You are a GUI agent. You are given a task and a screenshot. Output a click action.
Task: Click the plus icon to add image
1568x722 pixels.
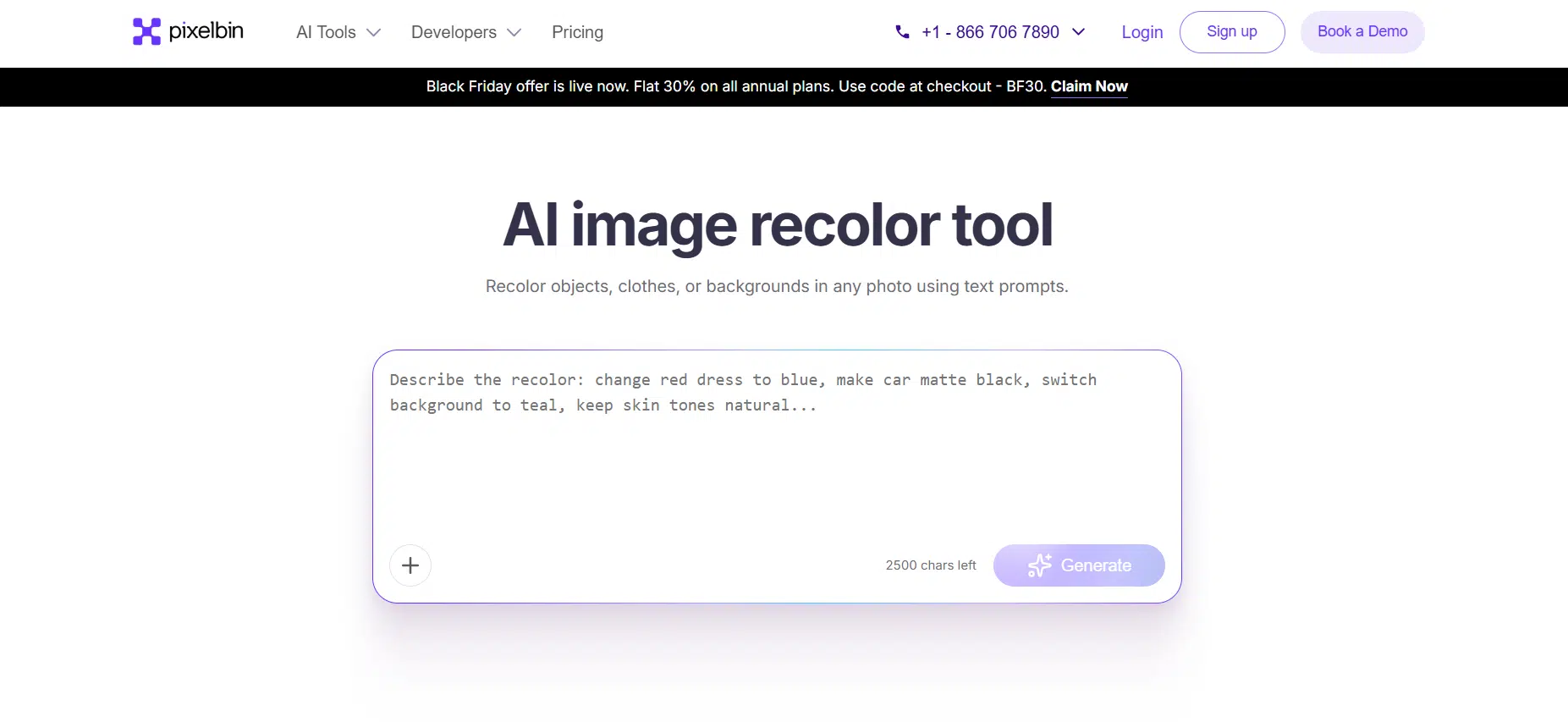410,565
